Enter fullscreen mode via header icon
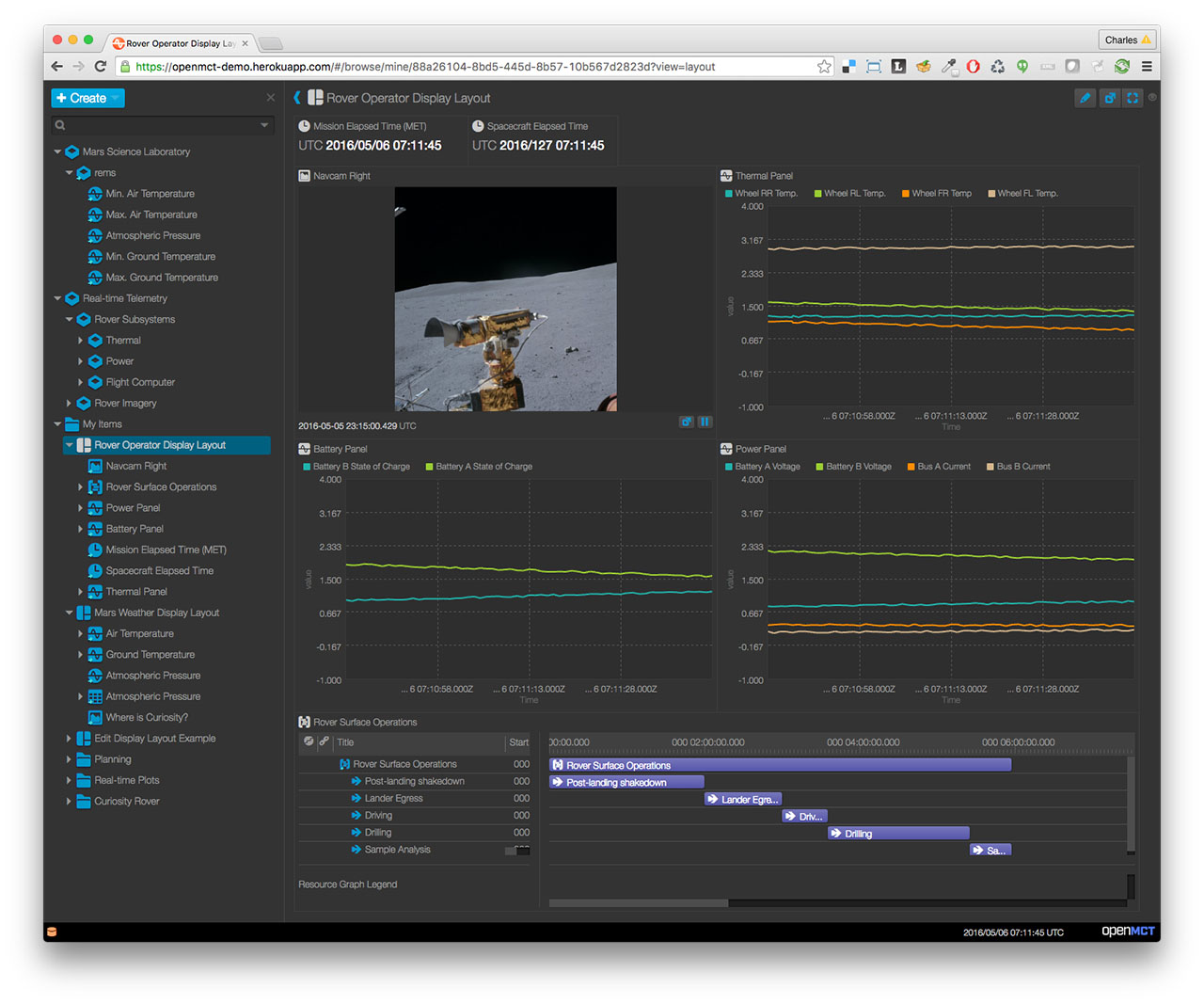Screen dimensions: 1204x1004 tap(1133, 98)
